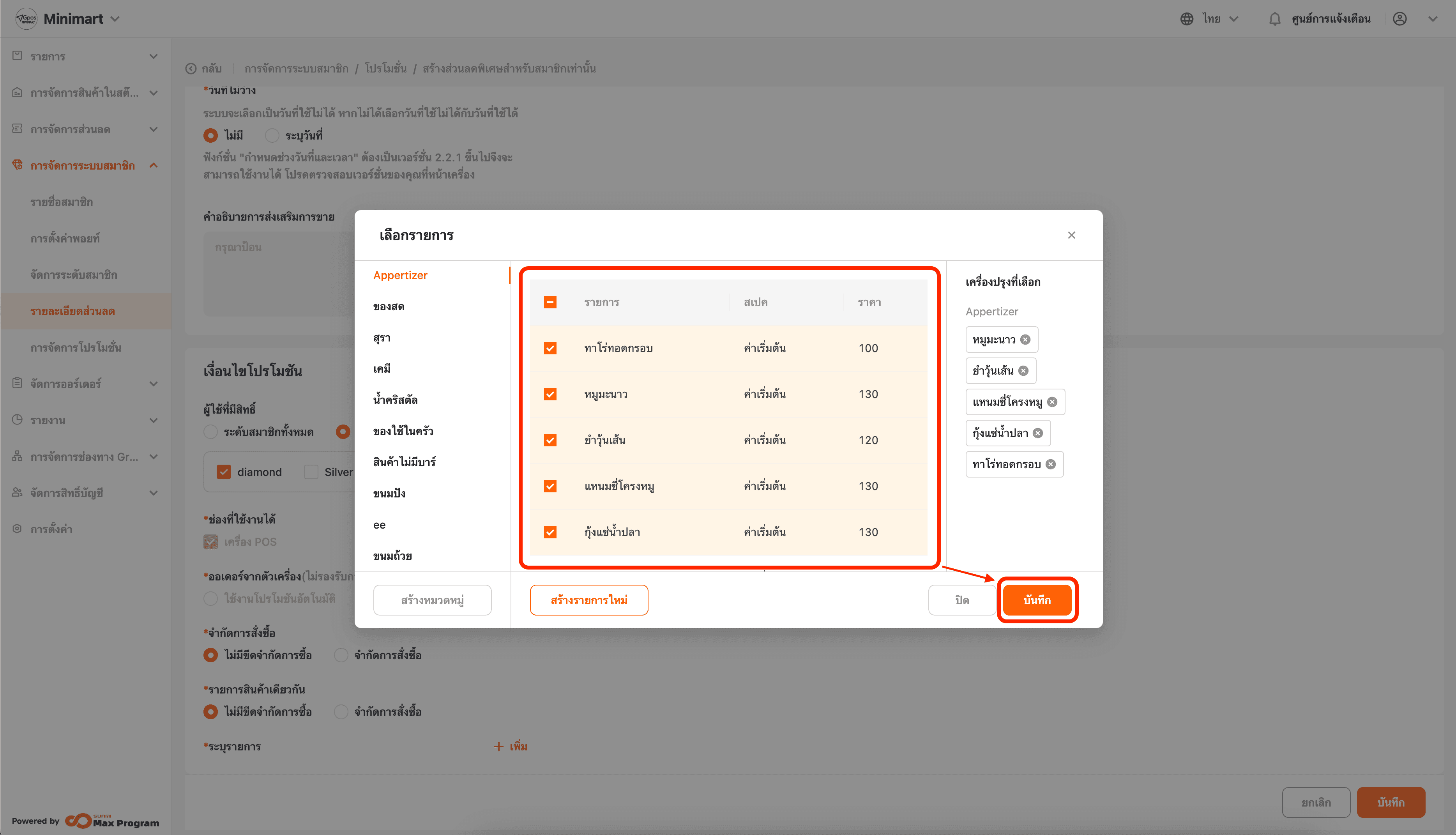Open the user account dropdown arrow
Viewport: 1456px width, 835px height.
(x=1433, y=19)
